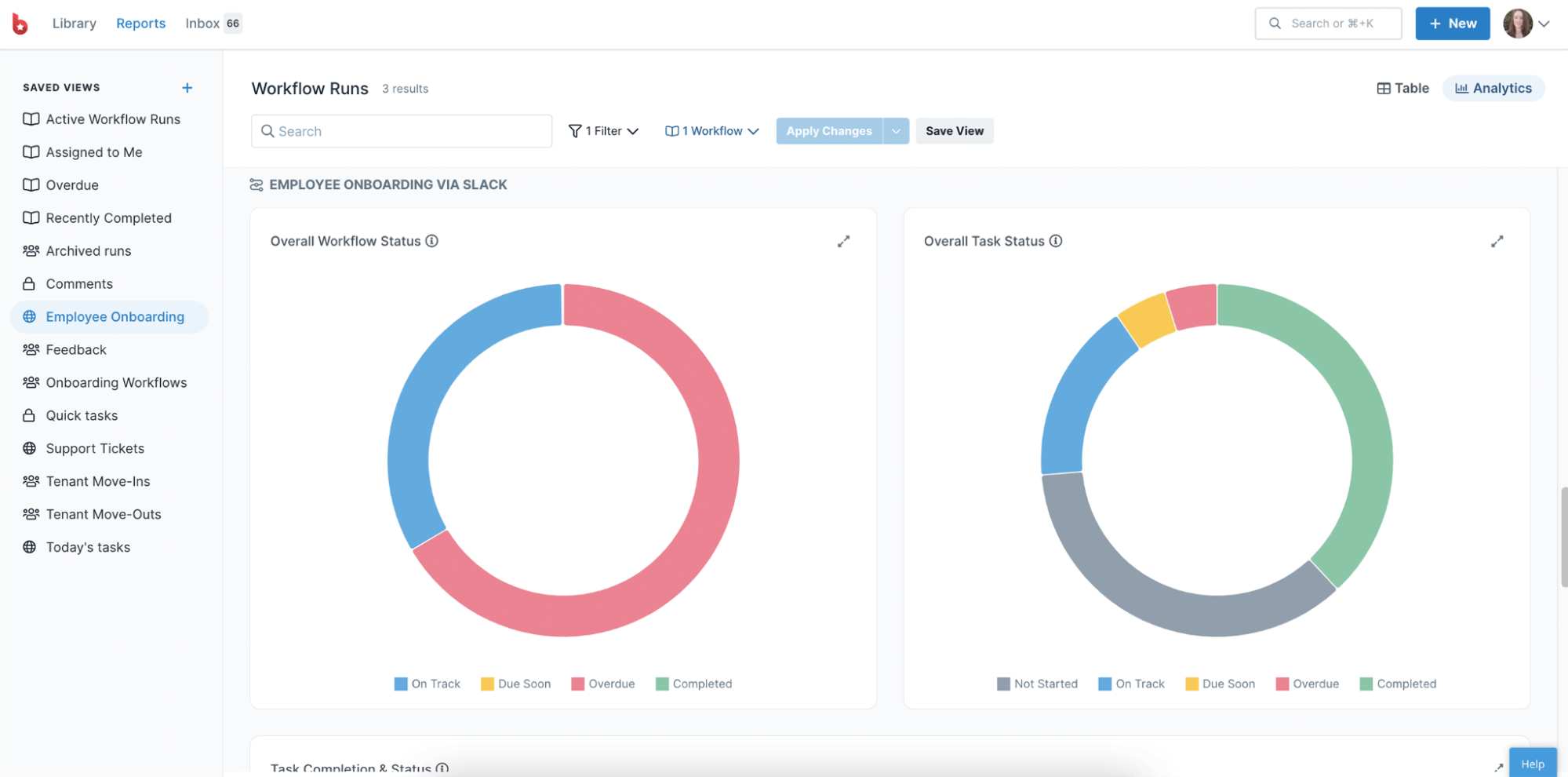Click info icon next to Task Completion & Status
Image resolution: width=1568 pixels, height=777 pixels.
click(442, 768)
